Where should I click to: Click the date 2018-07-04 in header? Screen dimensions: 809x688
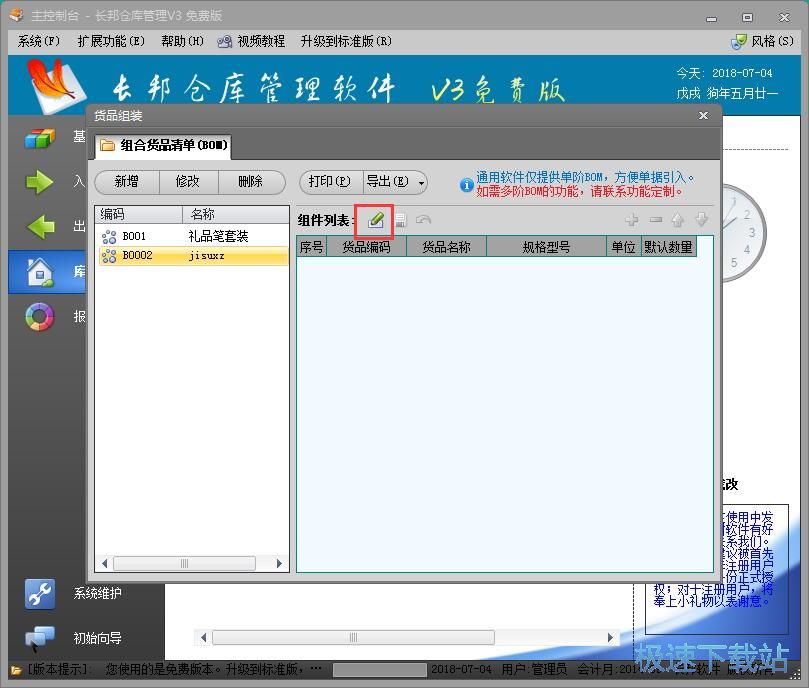742,73
